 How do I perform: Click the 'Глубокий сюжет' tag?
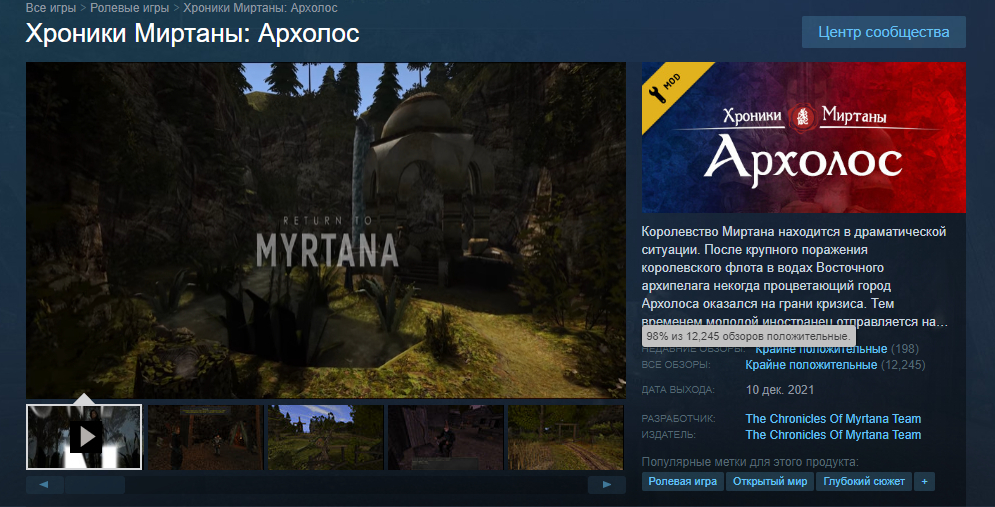coord(864,482)
